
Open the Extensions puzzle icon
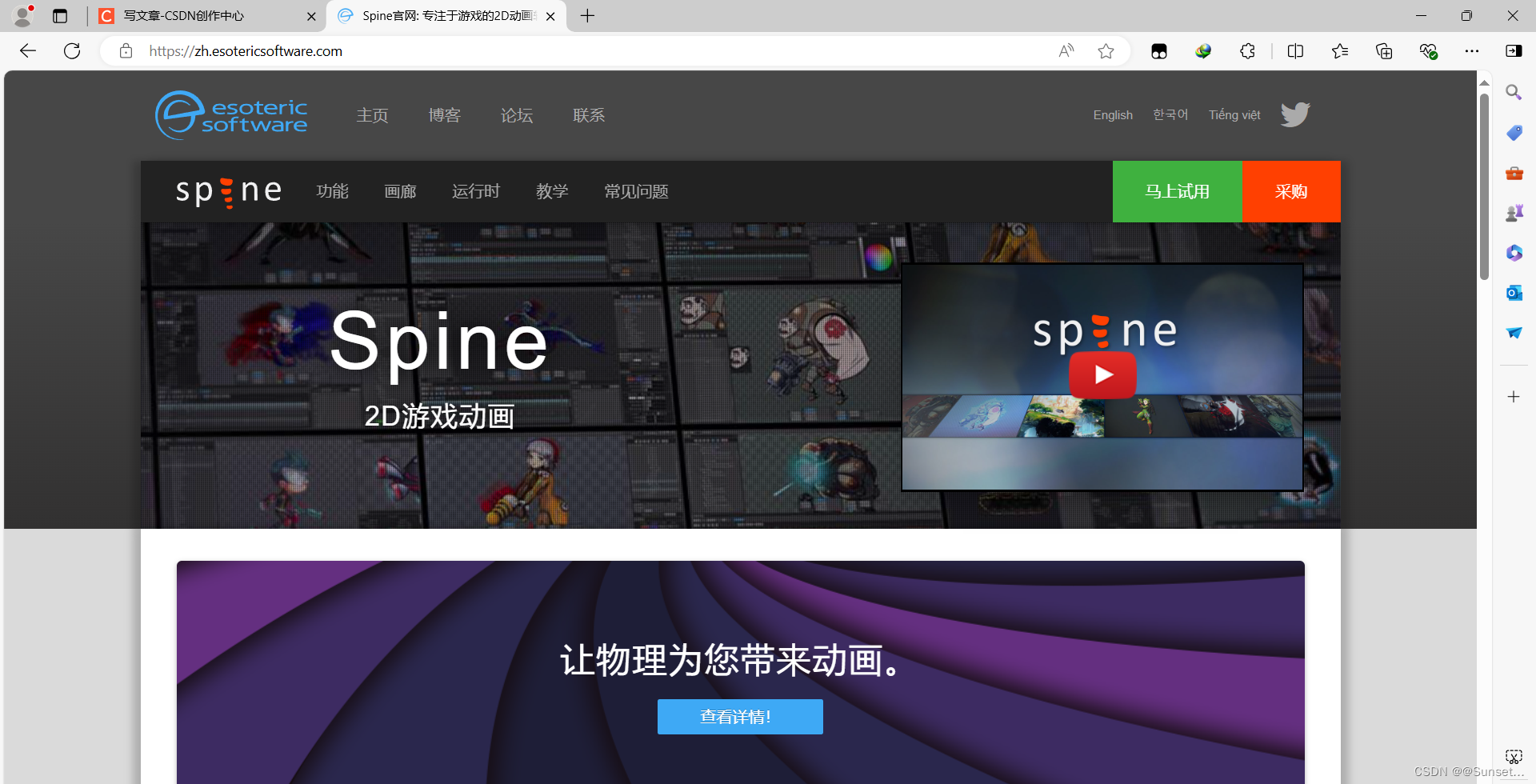(1247, 51)
